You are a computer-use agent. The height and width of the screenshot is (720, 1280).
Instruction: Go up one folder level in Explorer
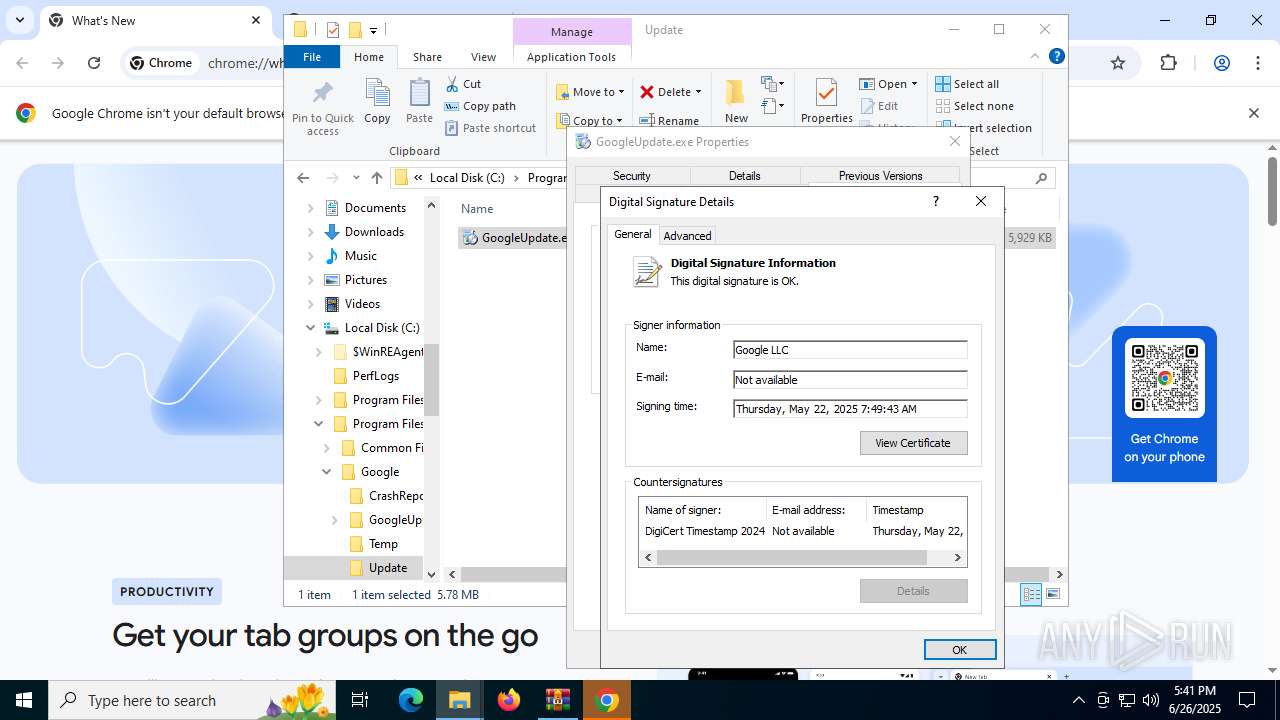click(377, 178)
